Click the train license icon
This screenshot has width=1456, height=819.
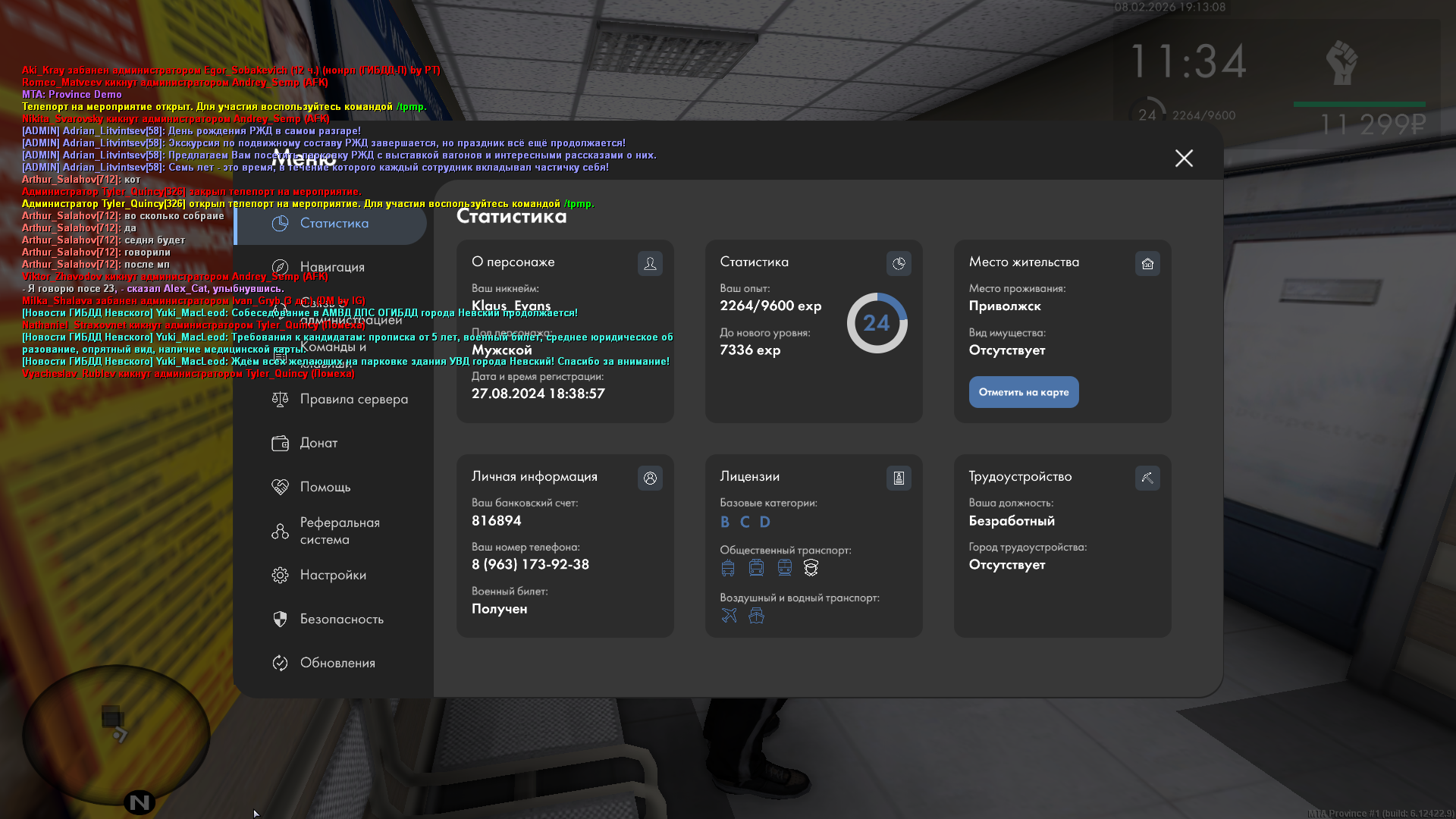784,567
